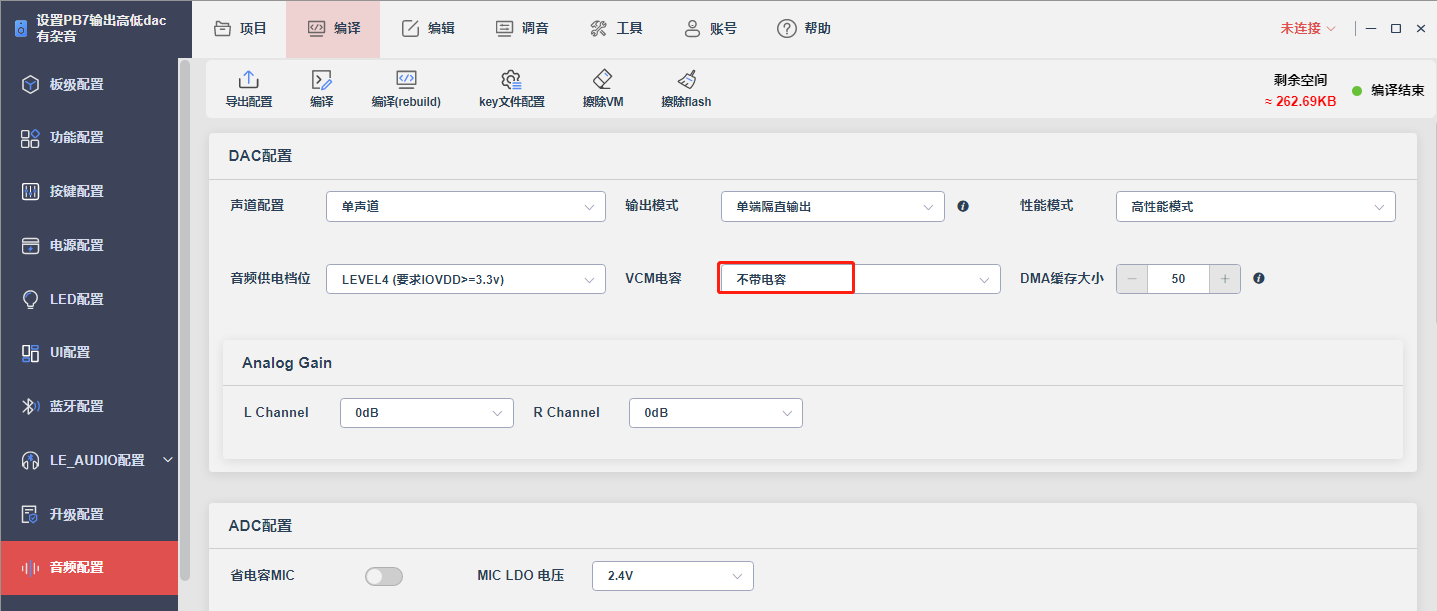1437x611 pixels.
Task: Open the VCM电容 dropdown
Action: pos(859,279)
